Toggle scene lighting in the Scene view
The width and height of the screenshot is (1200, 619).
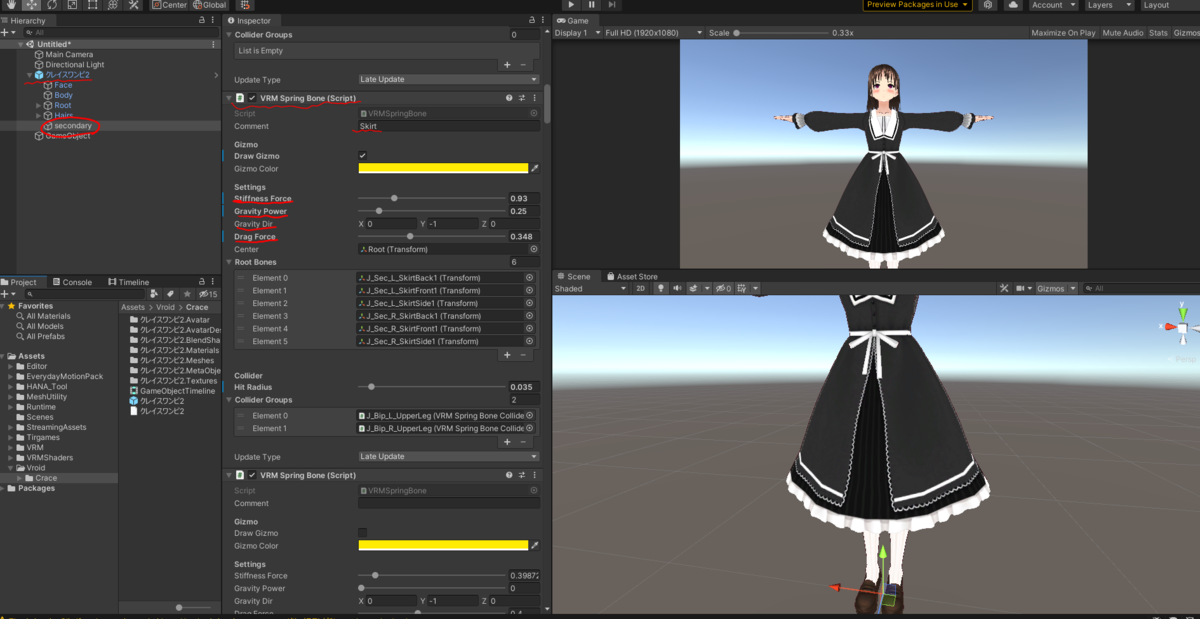point(661,288)
